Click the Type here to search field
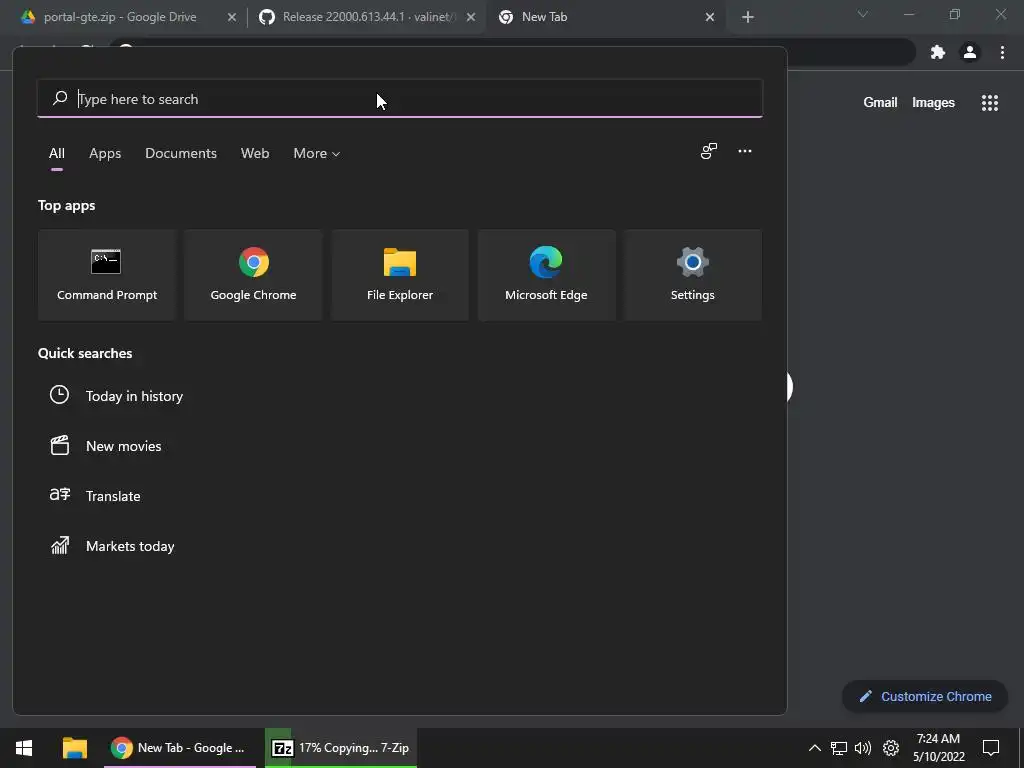The image size is (1024, 768). pos(400,99)
